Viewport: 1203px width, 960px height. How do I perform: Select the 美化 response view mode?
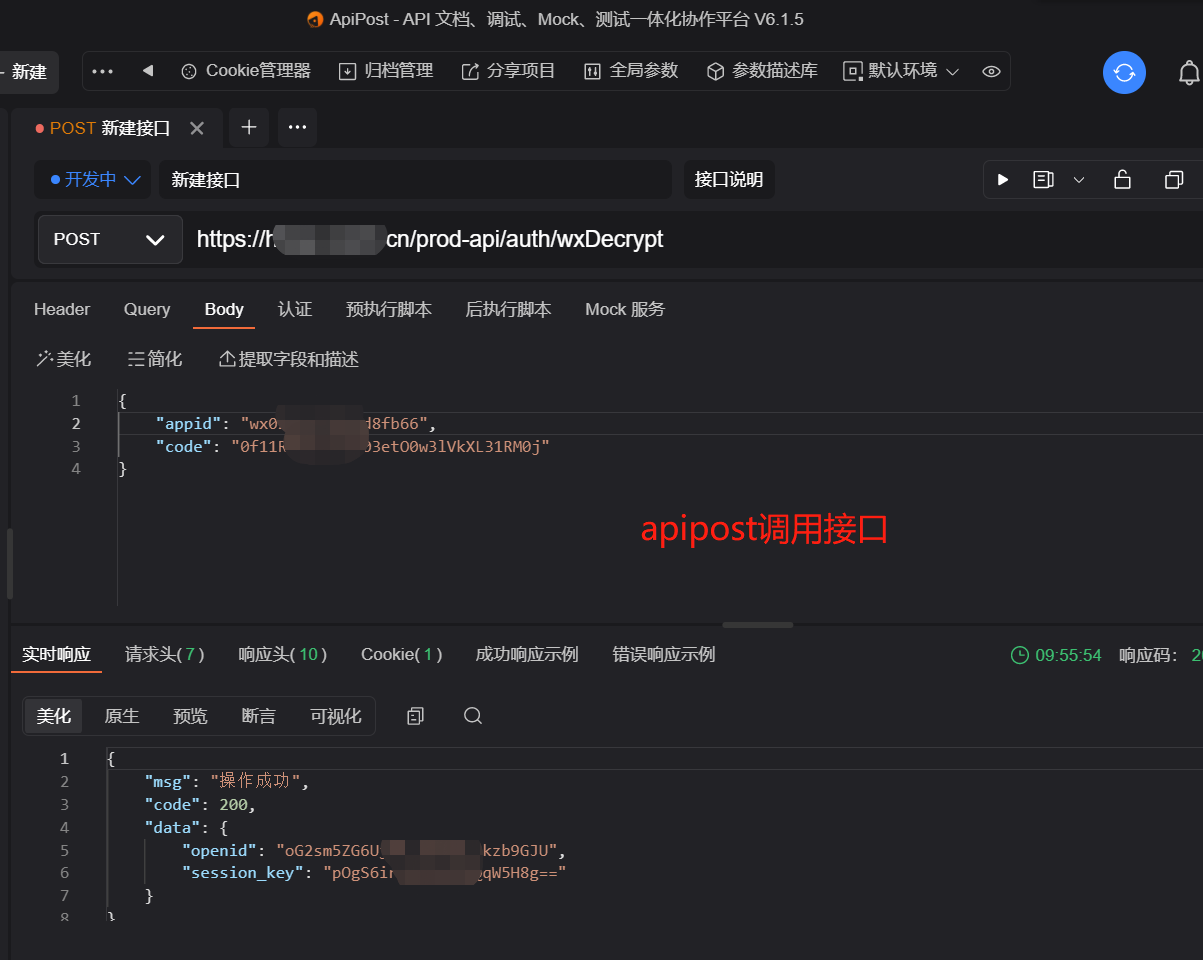[54, 716]
